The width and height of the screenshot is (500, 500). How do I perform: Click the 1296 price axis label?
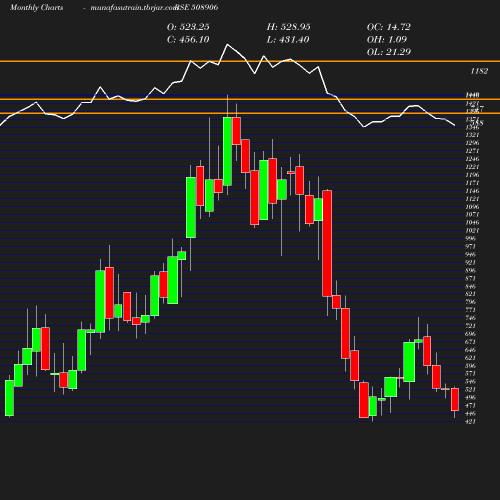(472, 143)
